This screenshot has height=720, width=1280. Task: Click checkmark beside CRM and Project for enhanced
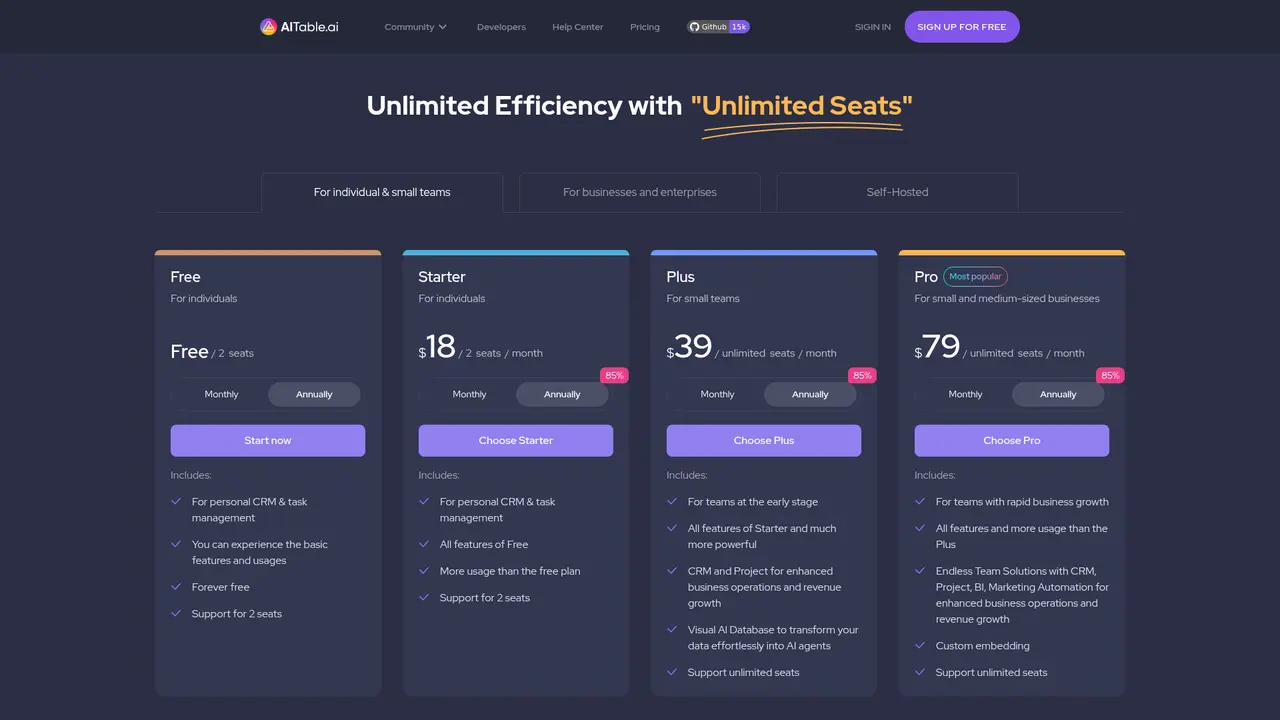(672, 571)
